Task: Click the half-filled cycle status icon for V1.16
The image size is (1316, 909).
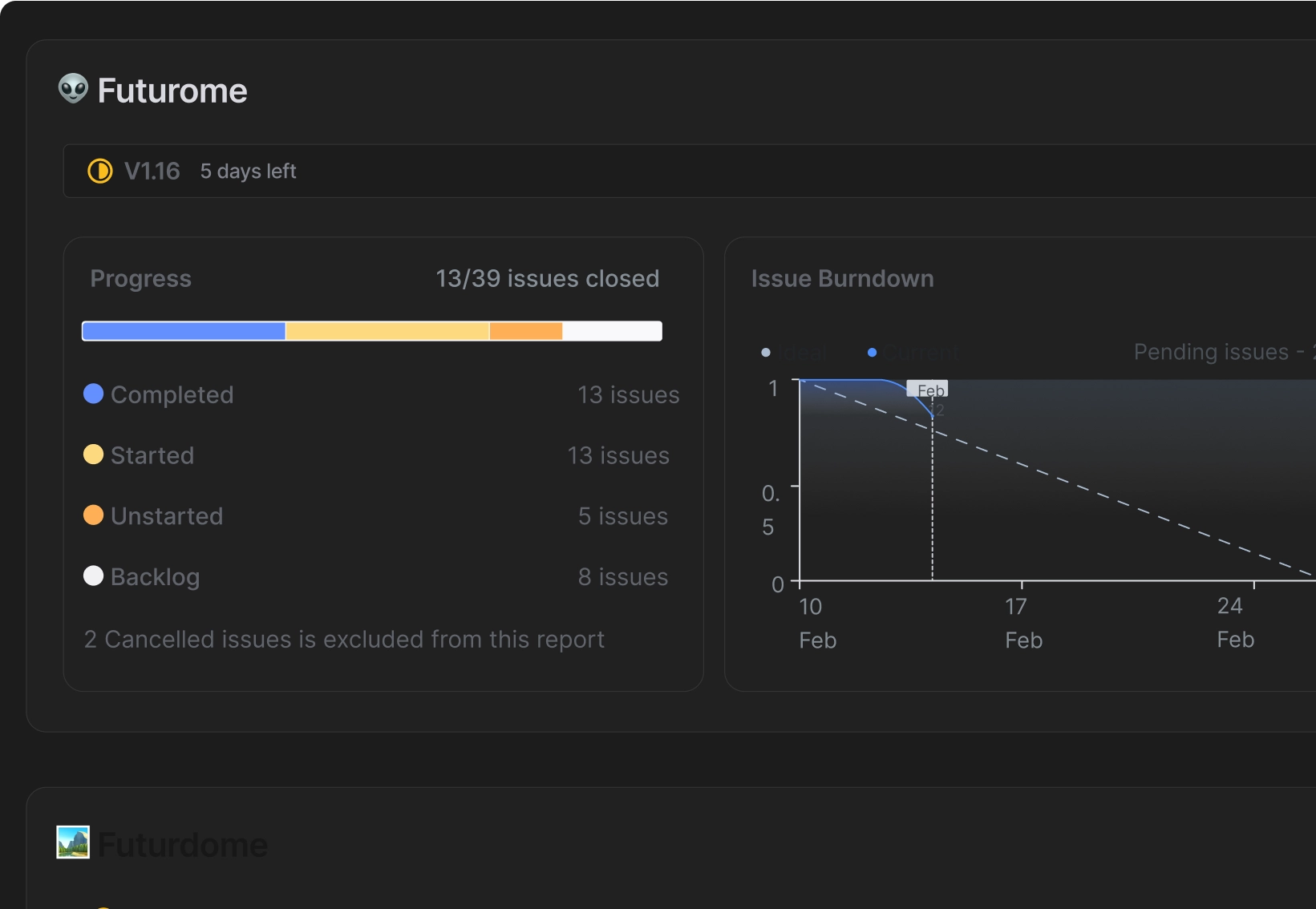Action: click(100, 171)
